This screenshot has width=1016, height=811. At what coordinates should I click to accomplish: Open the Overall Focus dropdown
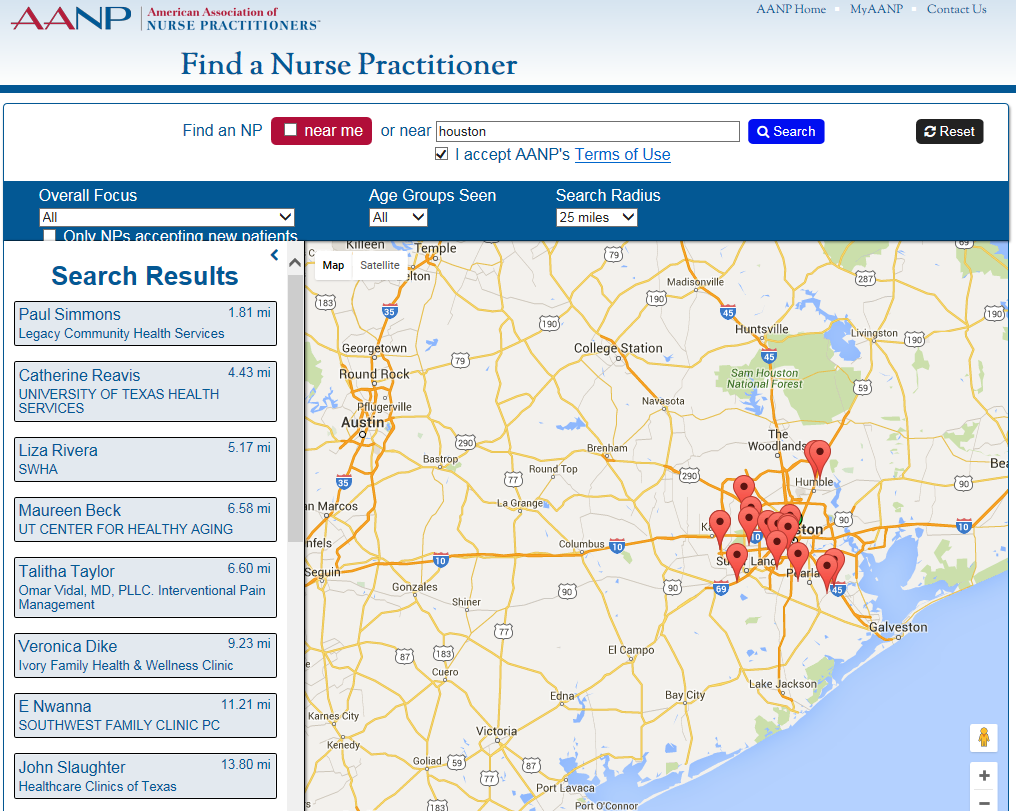[x=167, y=217]
